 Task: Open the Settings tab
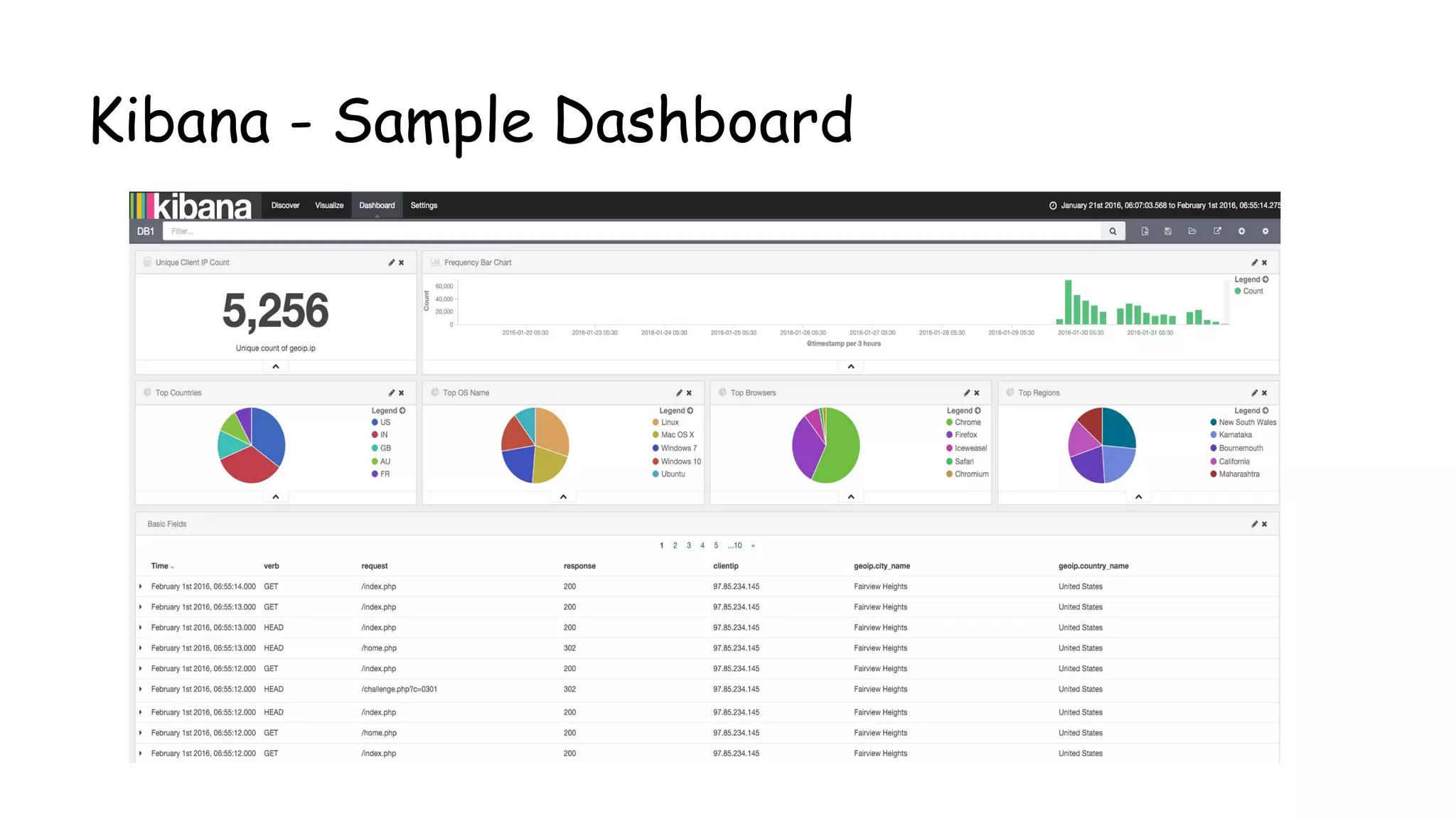coord(424,205)
